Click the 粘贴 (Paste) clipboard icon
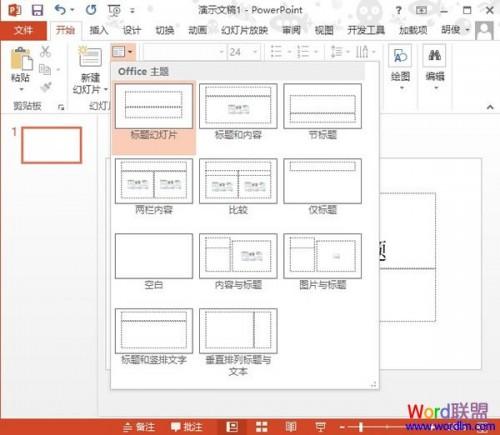This screenshot has width=500, height=435. tap(21, 59)
